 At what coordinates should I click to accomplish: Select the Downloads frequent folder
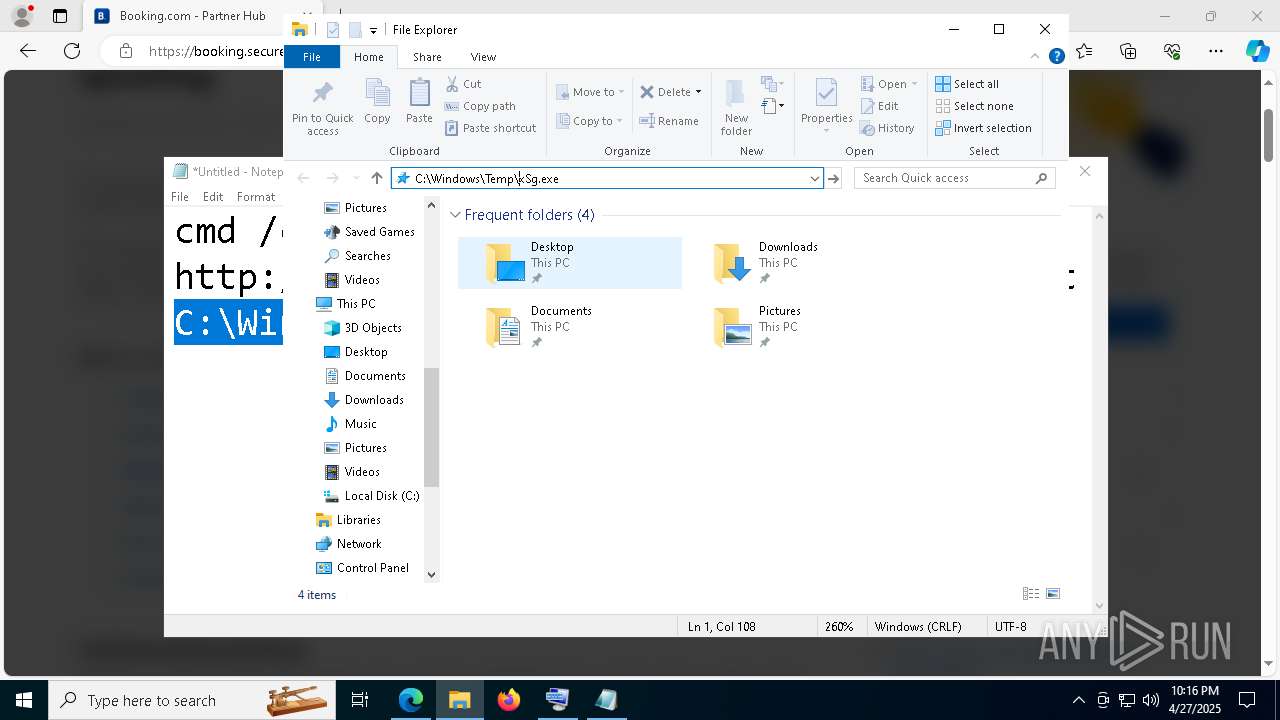[x=796, y=263]
